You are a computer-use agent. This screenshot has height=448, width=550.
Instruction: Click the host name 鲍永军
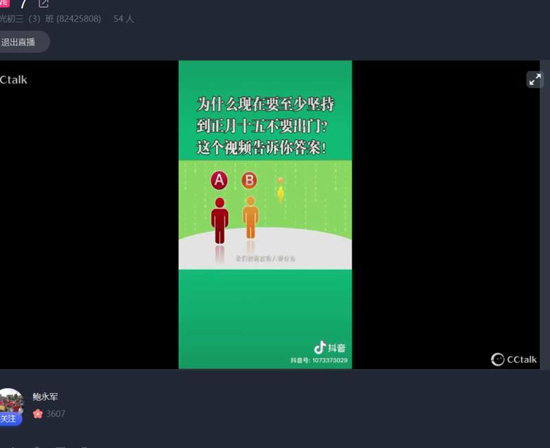pos(45,397)
